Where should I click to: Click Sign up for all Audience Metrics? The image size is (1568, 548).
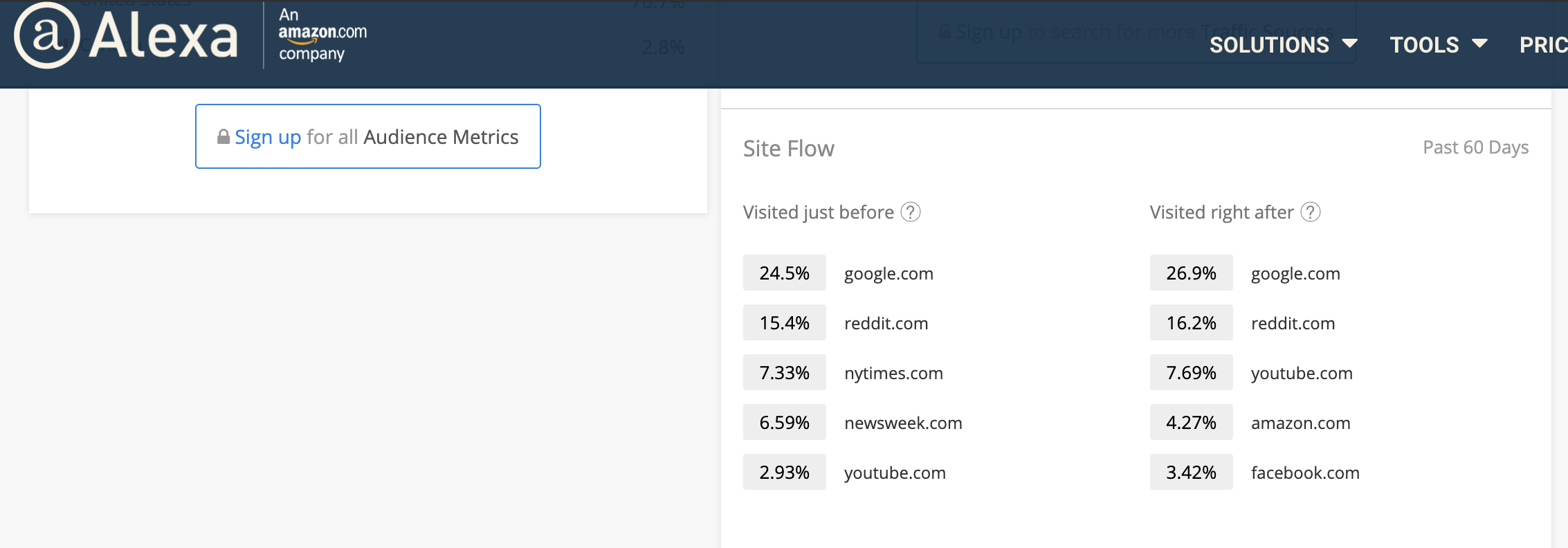coord(368,137)
